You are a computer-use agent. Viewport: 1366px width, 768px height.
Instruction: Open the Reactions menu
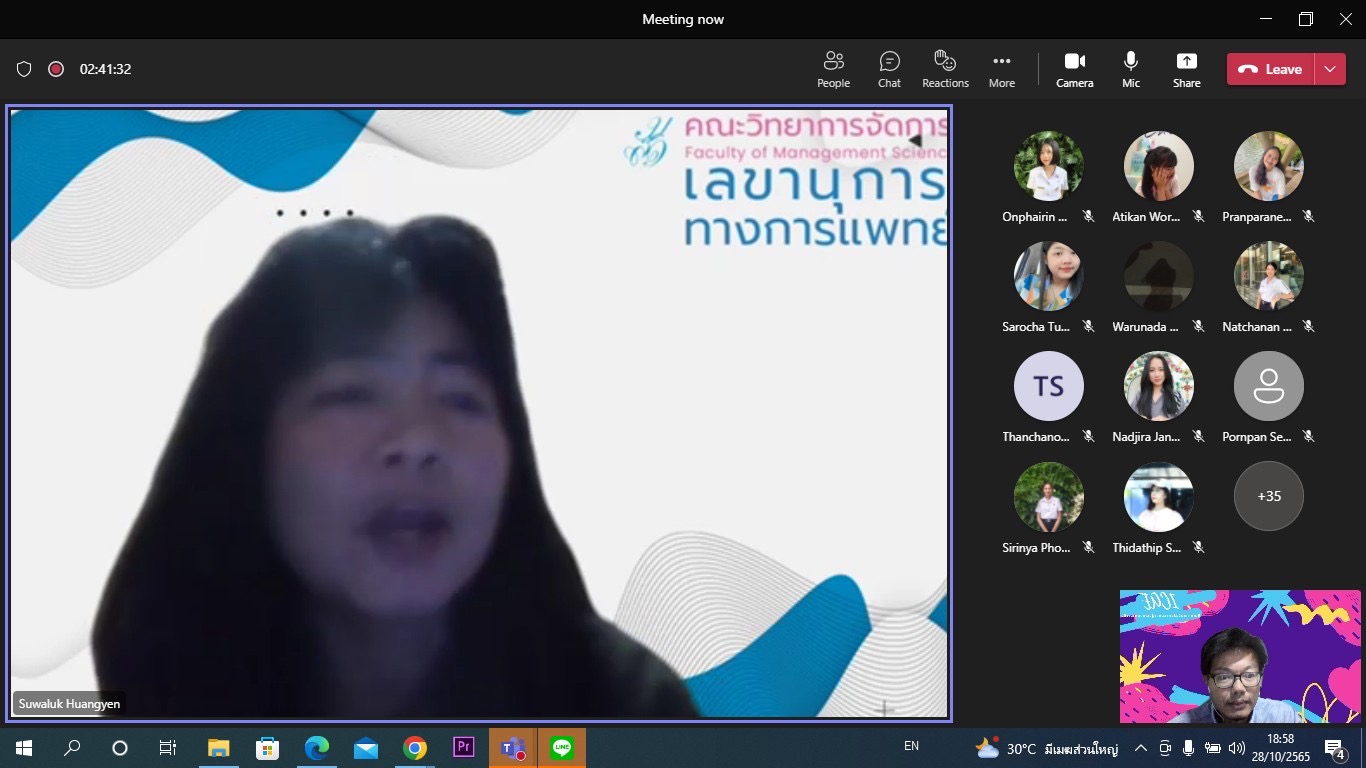click(945, 69)
